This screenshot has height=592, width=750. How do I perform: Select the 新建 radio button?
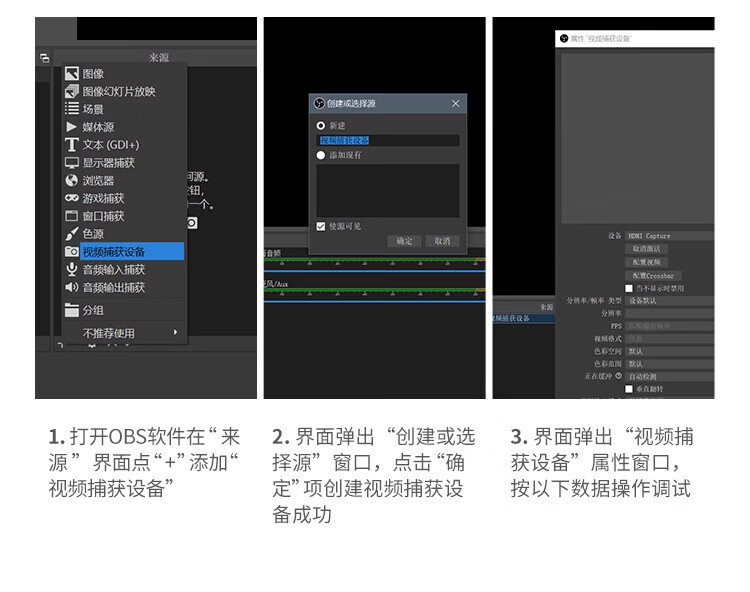[320, 126]
